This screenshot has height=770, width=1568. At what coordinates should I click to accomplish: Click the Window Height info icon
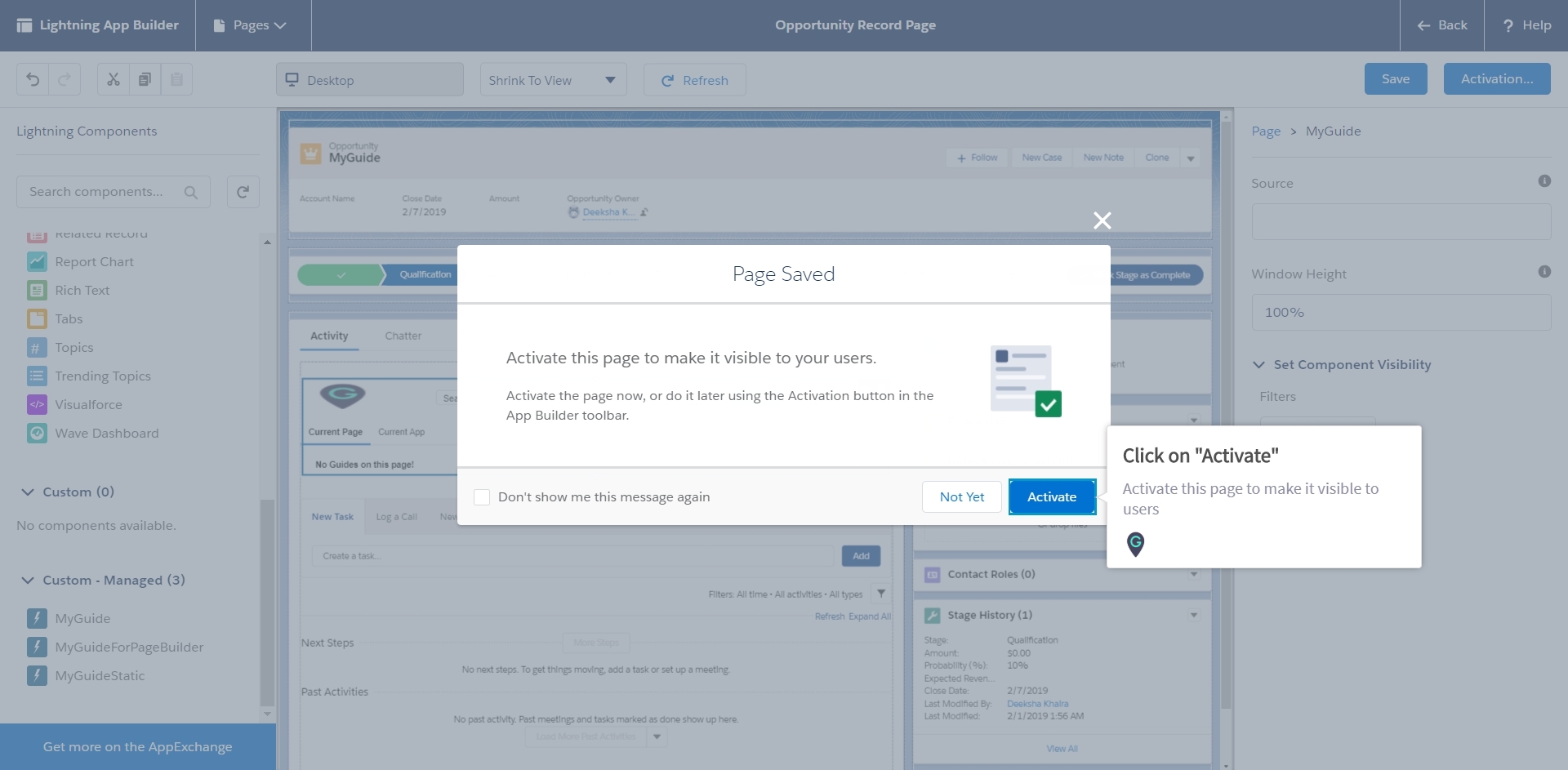click(x=1544, y=272)
